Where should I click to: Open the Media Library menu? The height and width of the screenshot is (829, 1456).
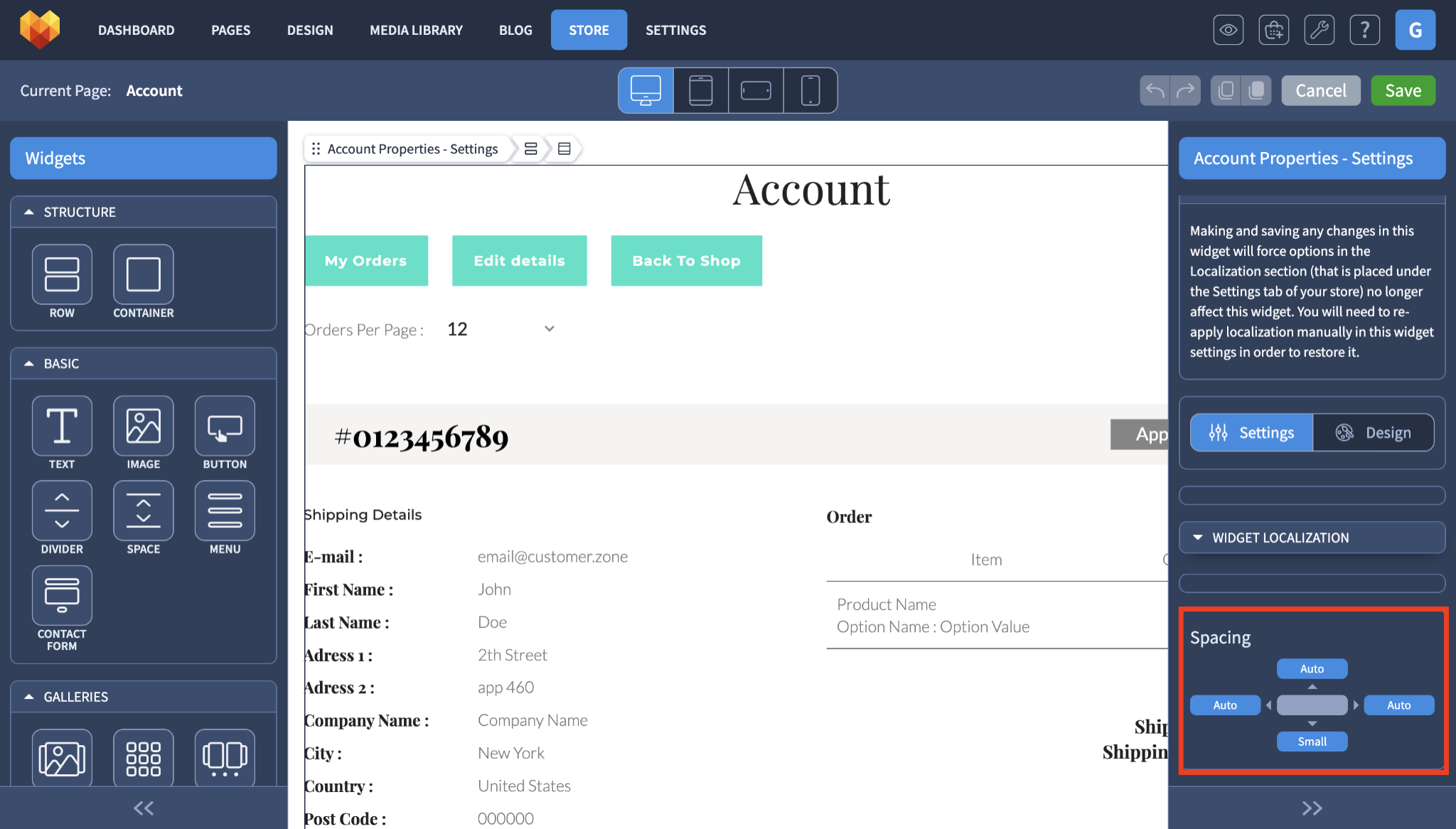[x=416, y=30]
